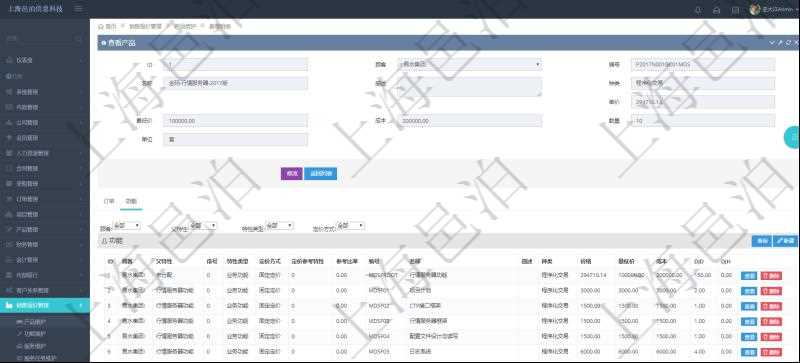Click the blue button next to 修改
800x363 pixels.
click(x=320, y=174)
